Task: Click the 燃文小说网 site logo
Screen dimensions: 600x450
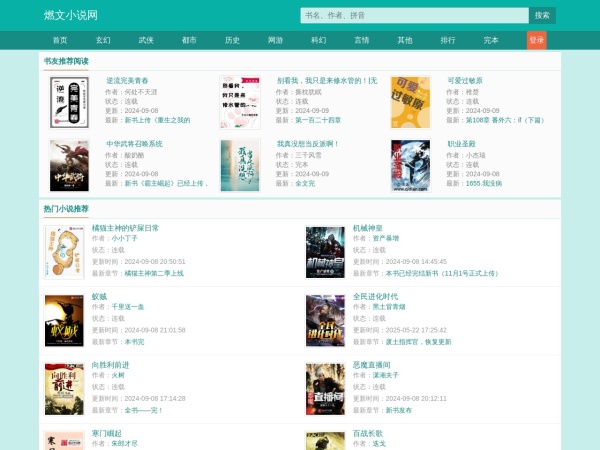Action: click(70, 15)
